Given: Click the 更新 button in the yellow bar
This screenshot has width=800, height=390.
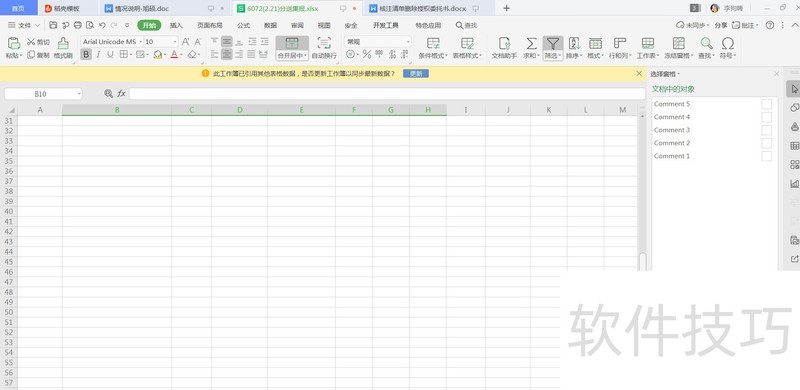Looking at the screenshot, I should pos(416,74).
